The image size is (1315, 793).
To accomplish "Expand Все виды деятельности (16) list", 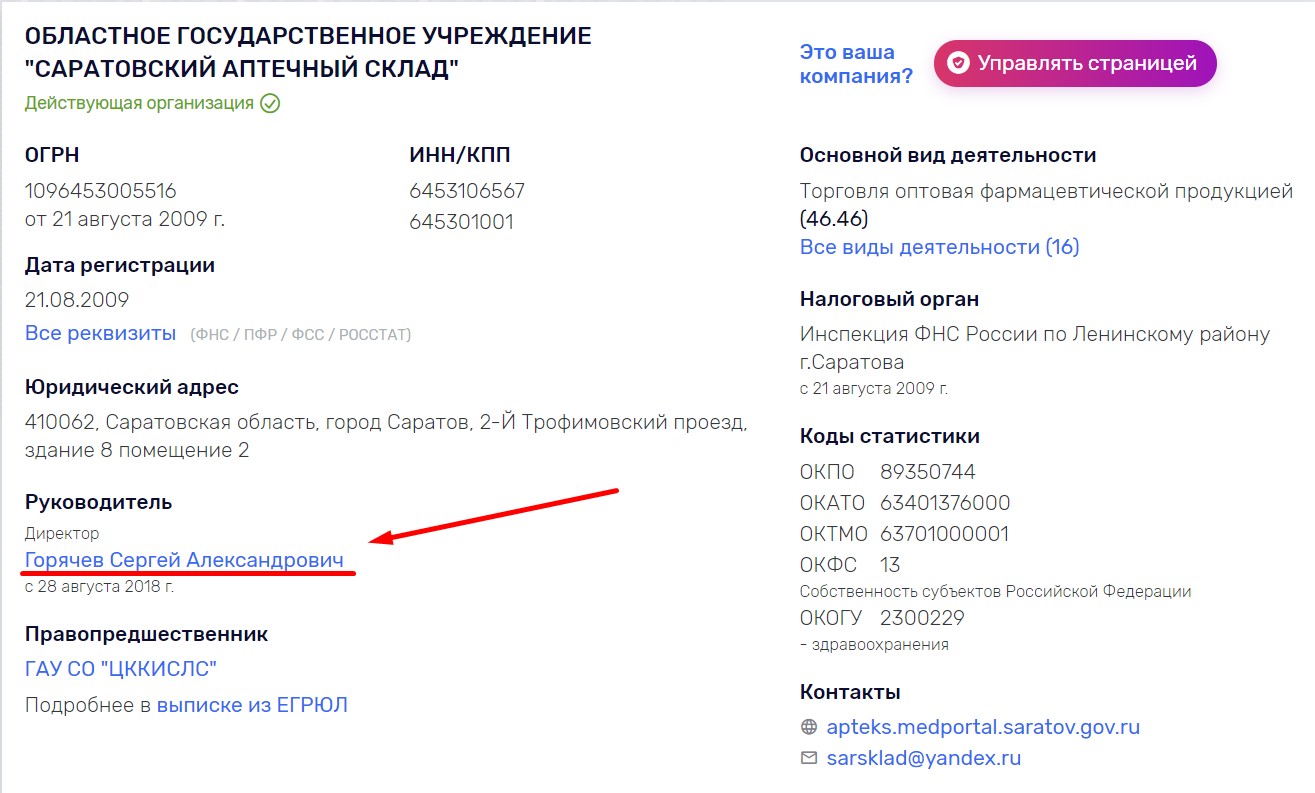I will 940,247.
